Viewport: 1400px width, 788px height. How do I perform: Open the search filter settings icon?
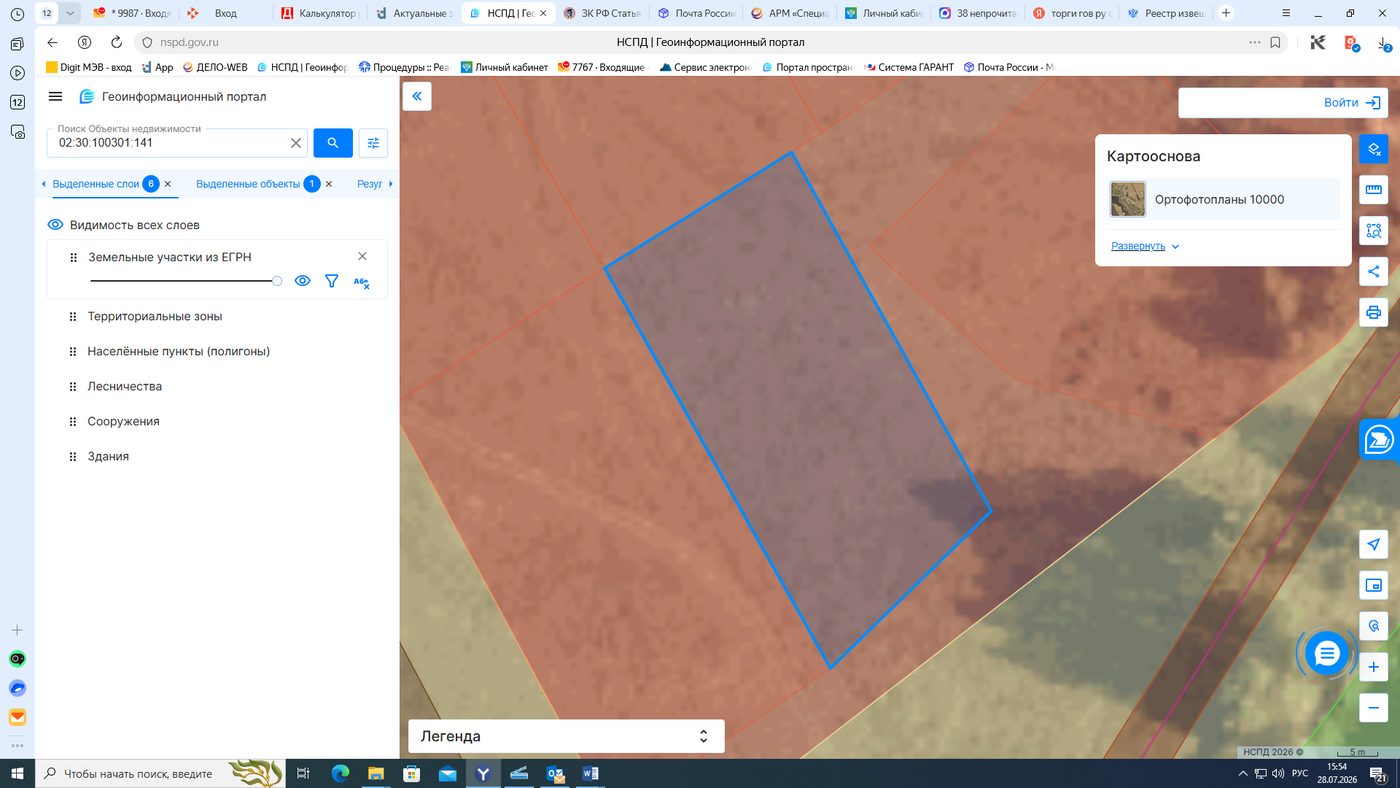(373, 143)
